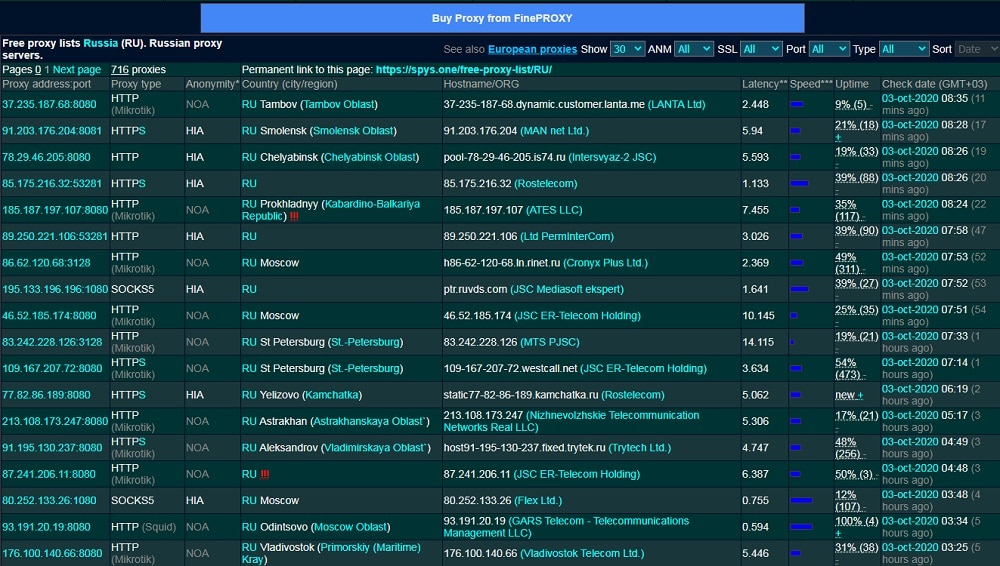
Task: Click the red warning marks after Kabardino-Balkariya Republic
Action: (x=294, y=216)
